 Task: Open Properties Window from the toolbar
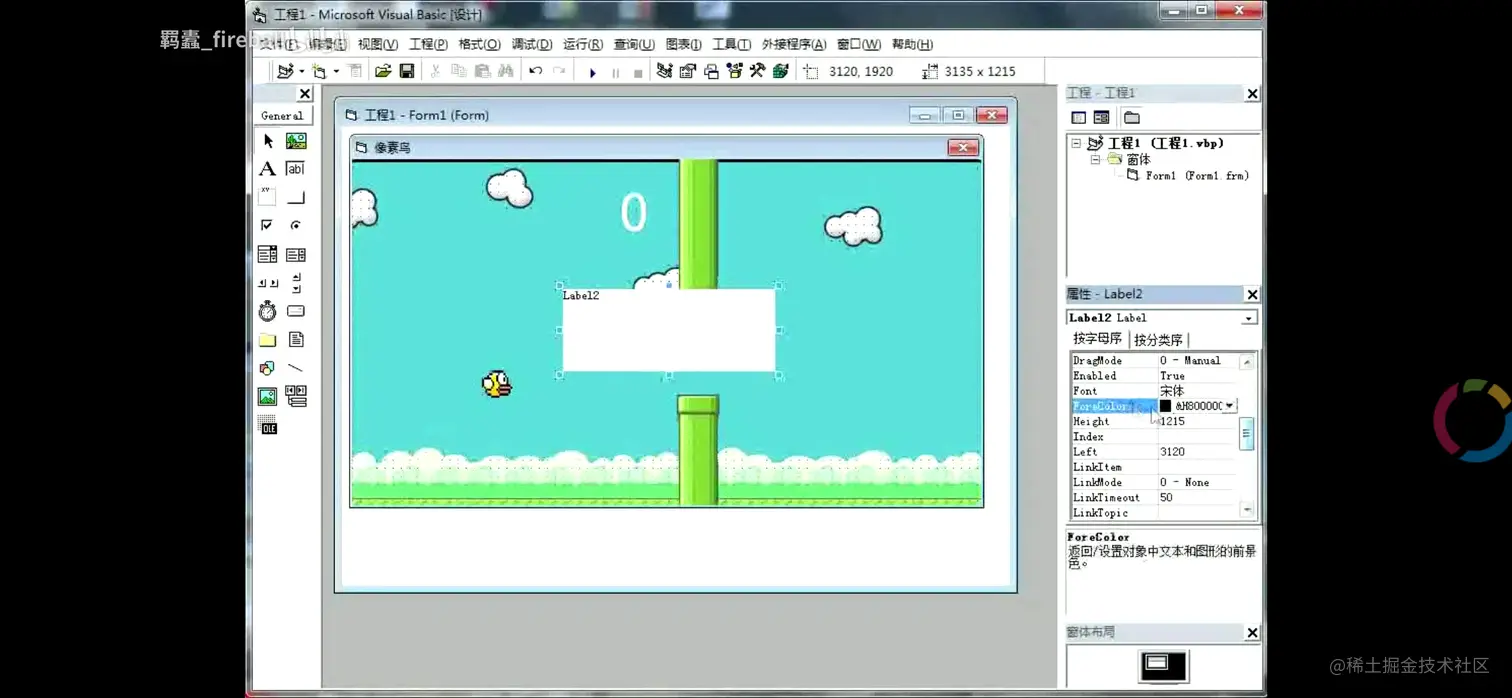(x=688, y=71)
